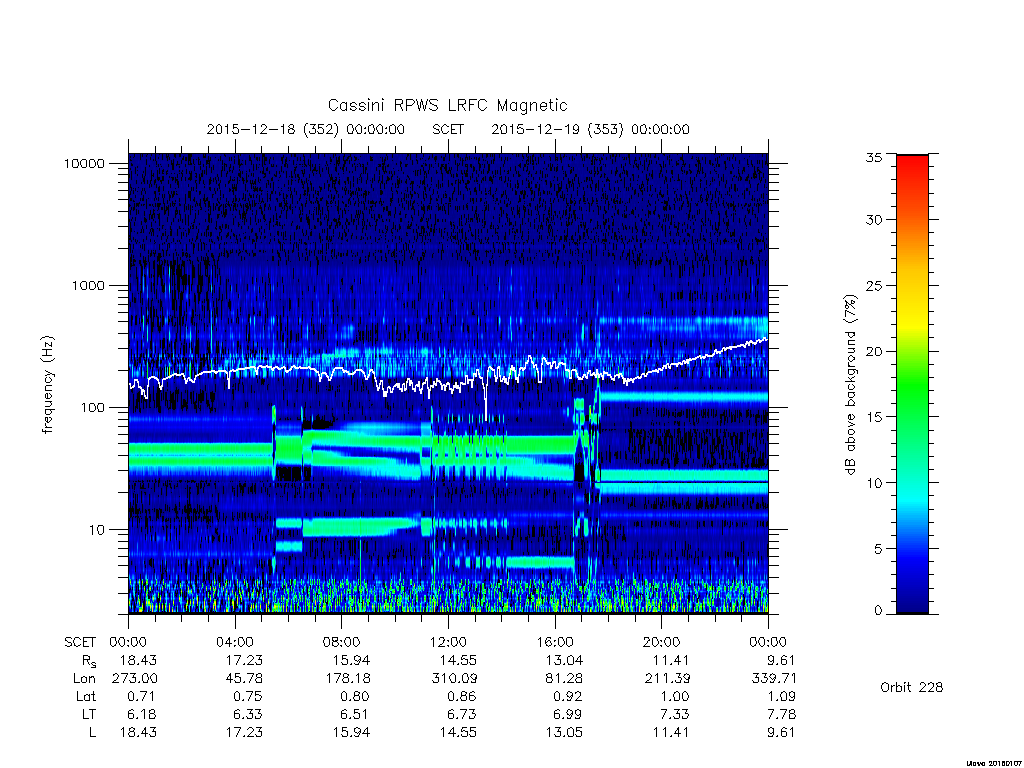Click the 'dB above background (7%)' colorbar label
Image resolution: width=1024 pixels, height=768 pixels.
click(x=850, y=385)
